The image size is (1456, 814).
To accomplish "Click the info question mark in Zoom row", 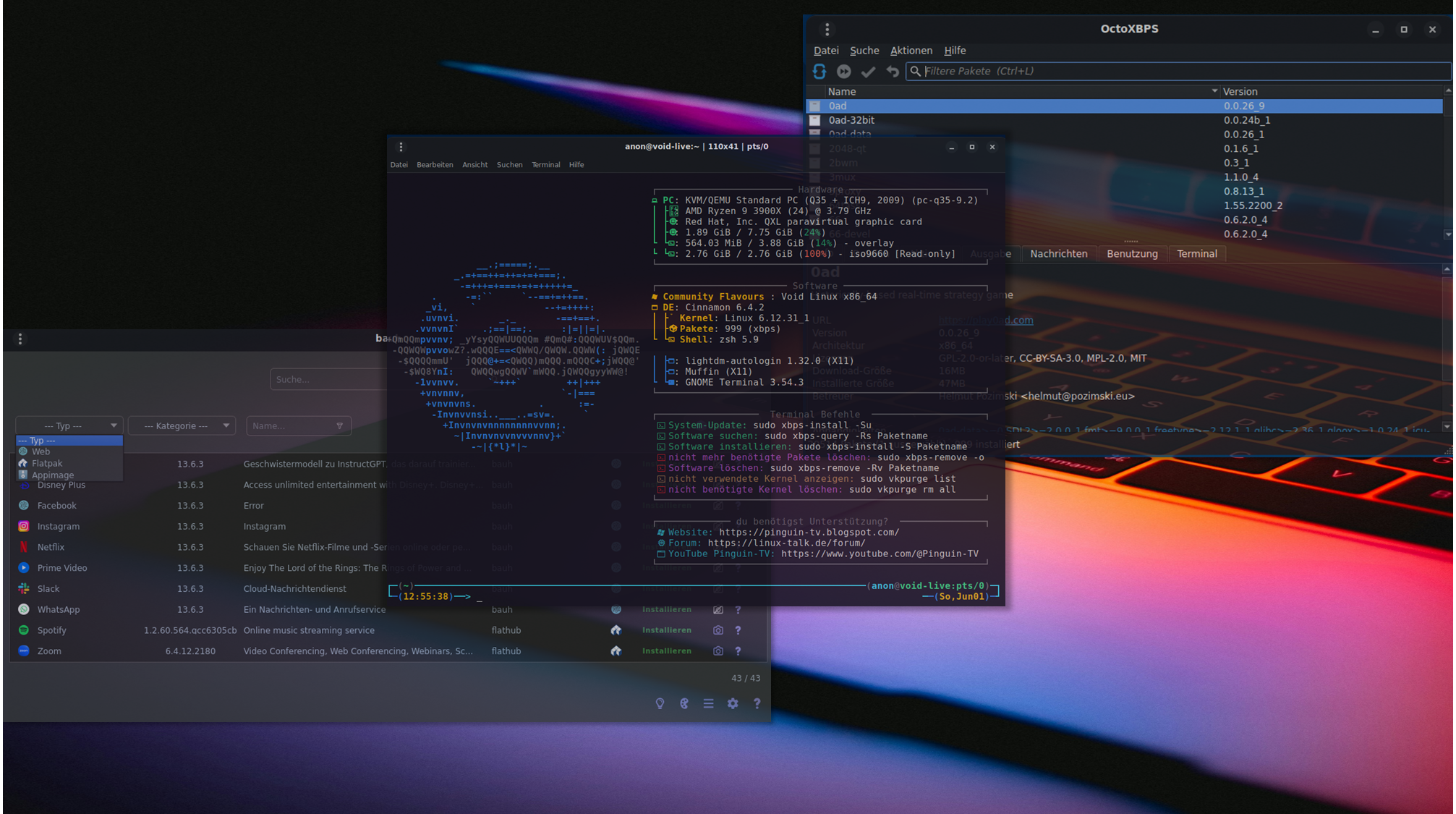I will pyautogui.click(x=738, y=651).
